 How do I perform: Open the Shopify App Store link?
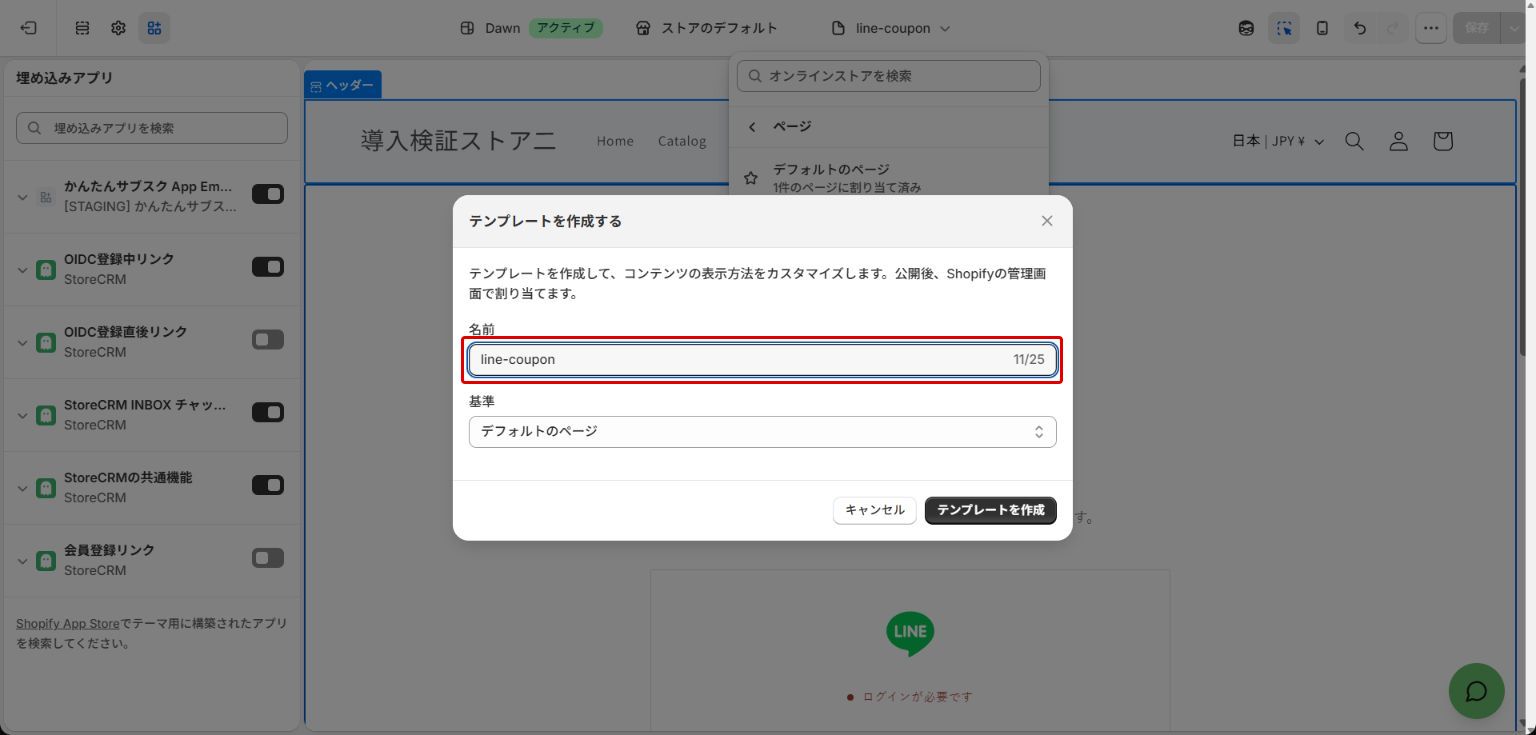point(68,623)
